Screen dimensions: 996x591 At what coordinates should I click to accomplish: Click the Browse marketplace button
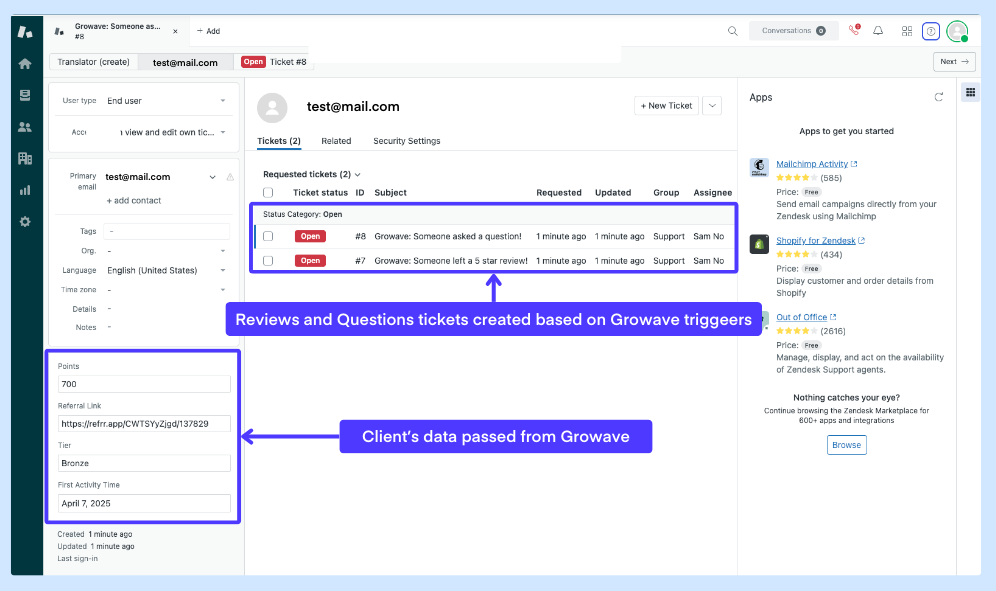(x=847, y=445)
